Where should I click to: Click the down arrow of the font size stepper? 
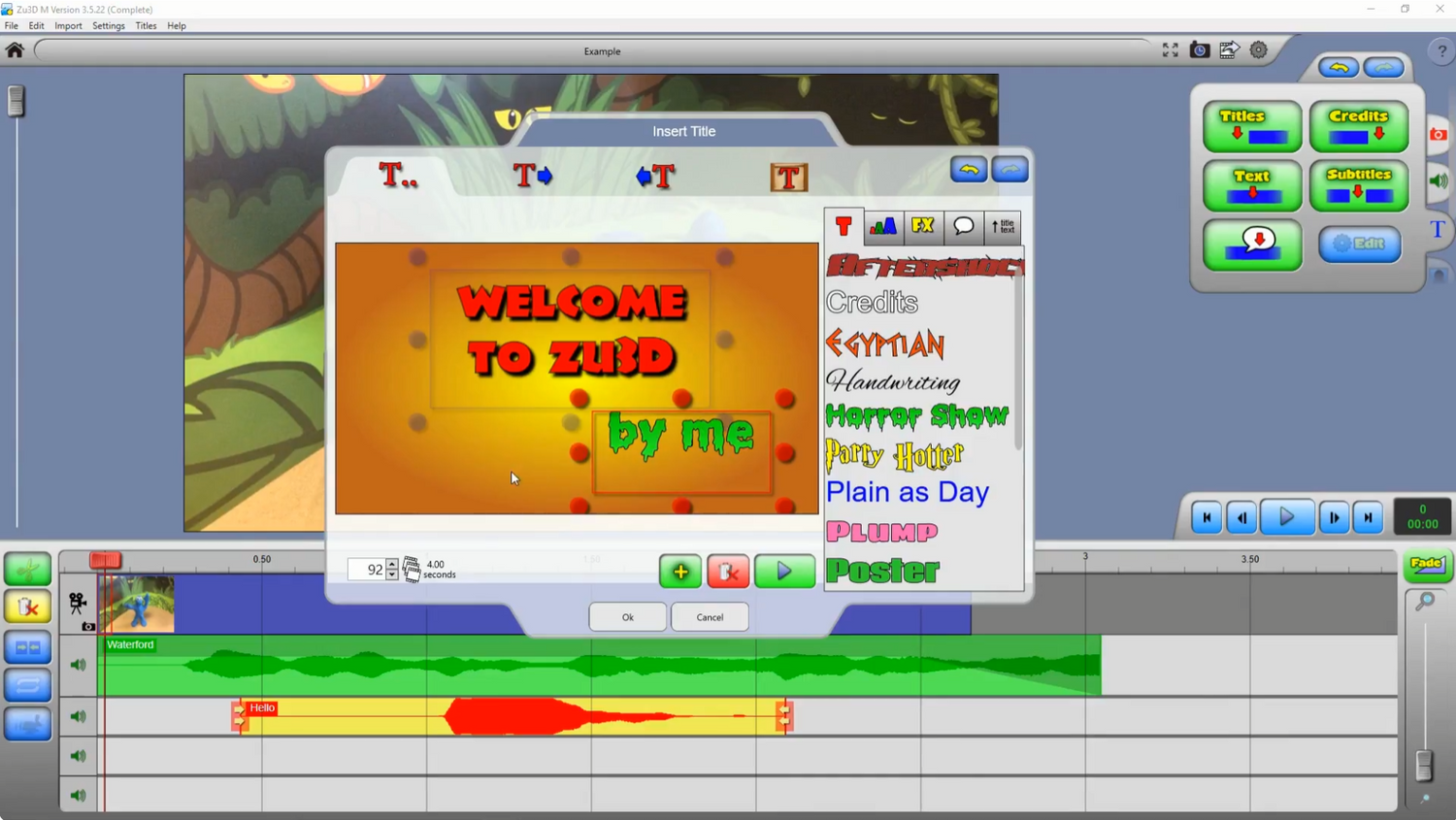(x=391, y=574)
